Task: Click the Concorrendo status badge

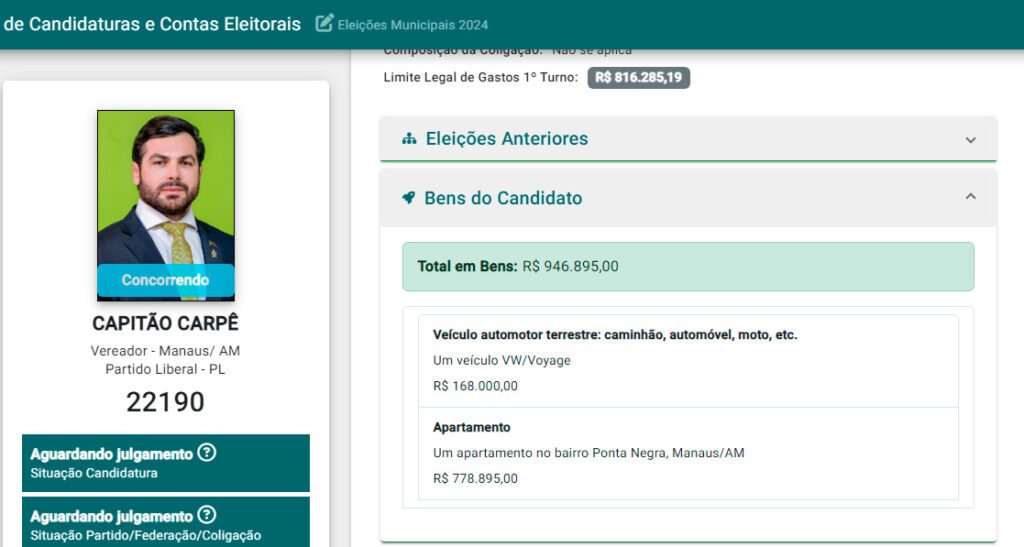Action: point(166,280)
